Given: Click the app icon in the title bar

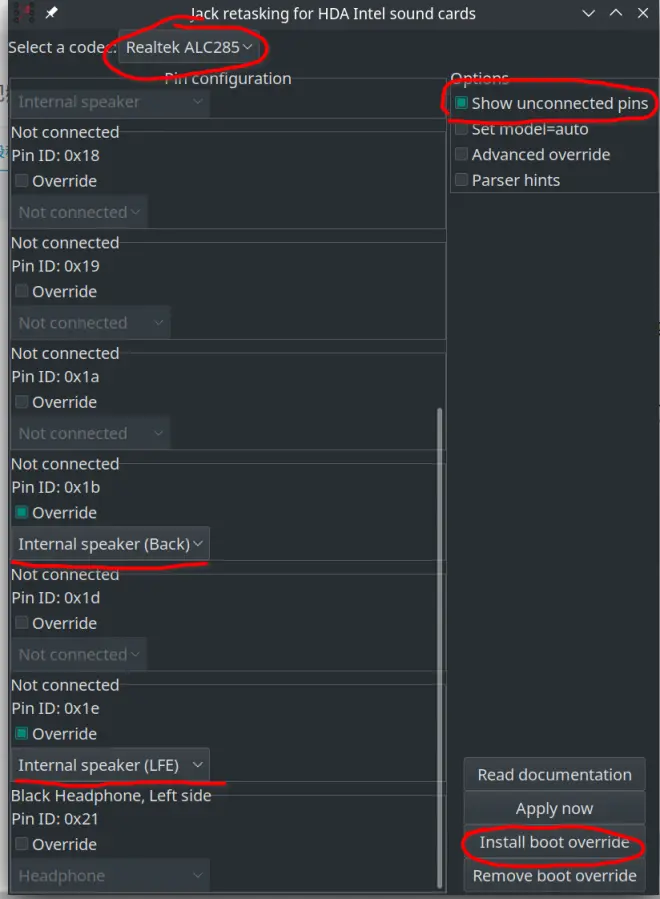Looking at the screenshot, I should coord(22,12).
